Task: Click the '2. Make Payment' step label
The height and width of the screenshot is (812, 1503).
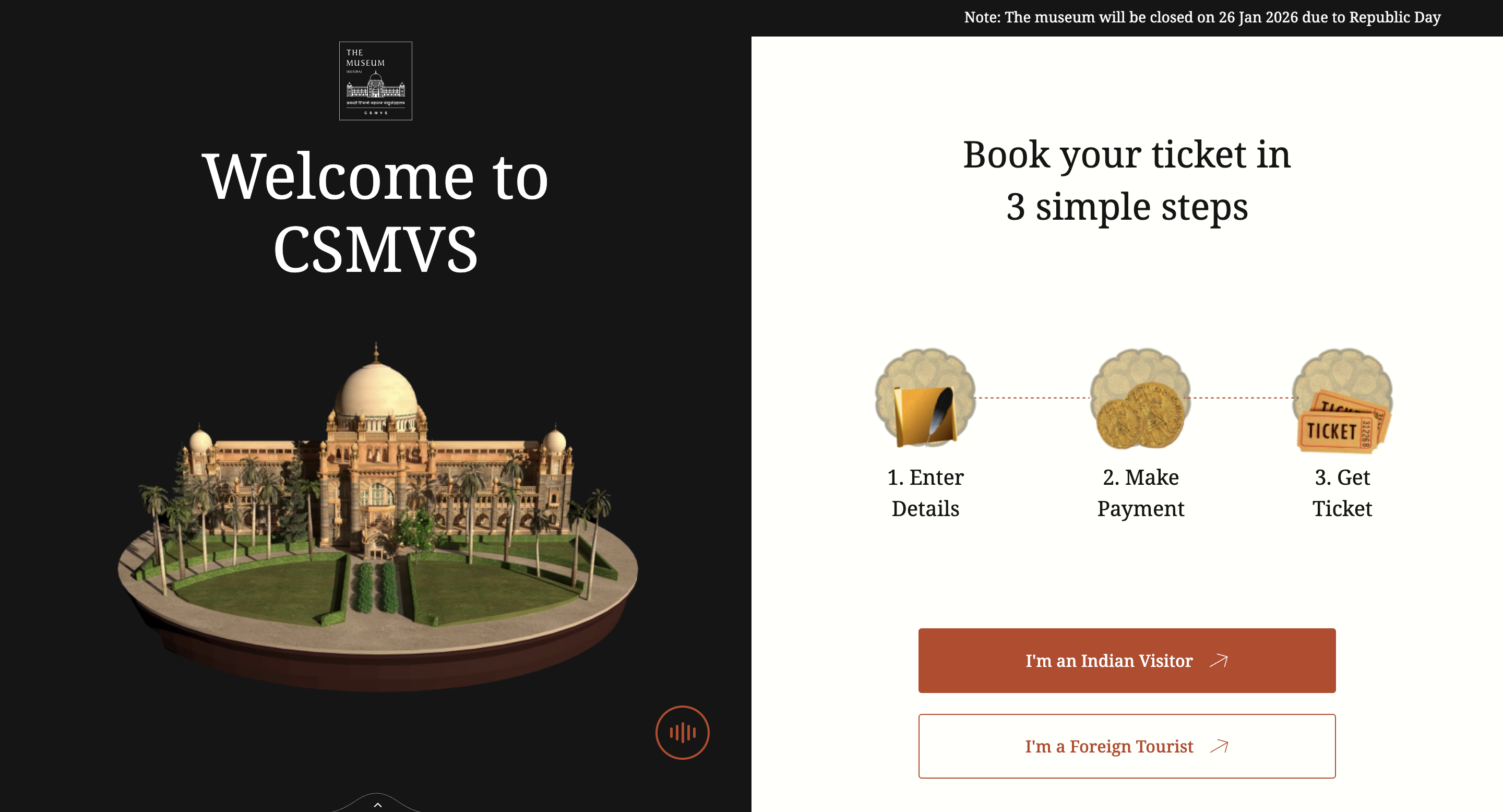Action: coord(1141,493)
